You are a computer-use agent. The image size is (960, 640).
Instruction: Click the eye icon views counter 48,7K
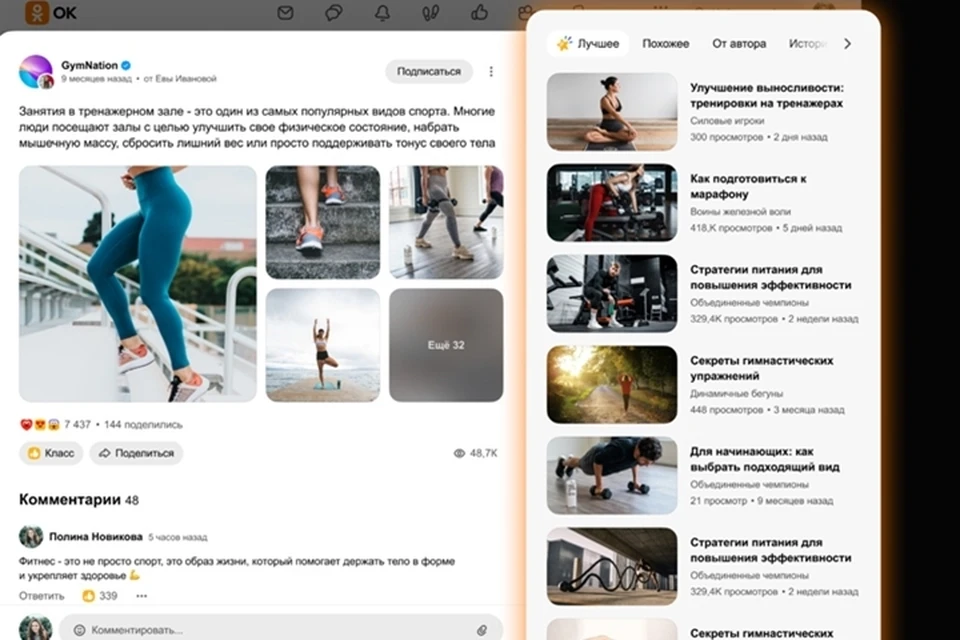475,453
